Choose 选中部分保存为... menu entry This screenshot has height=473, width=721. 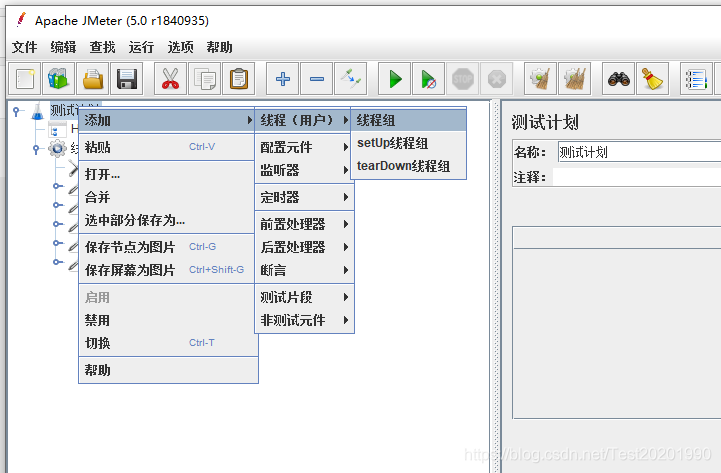(x=166, y=220)
